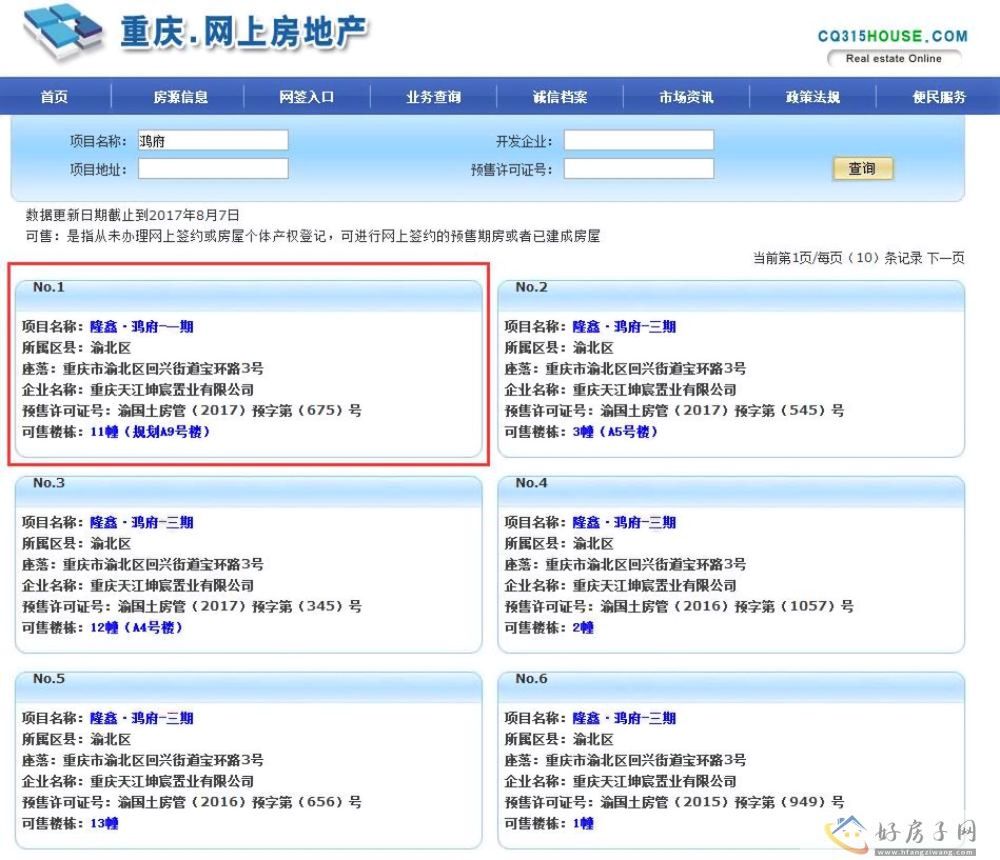The height and width of the screenshot is (860, 1000).
Task: Go to 市场资讯 menu item
Action: [x=686, y=97]
